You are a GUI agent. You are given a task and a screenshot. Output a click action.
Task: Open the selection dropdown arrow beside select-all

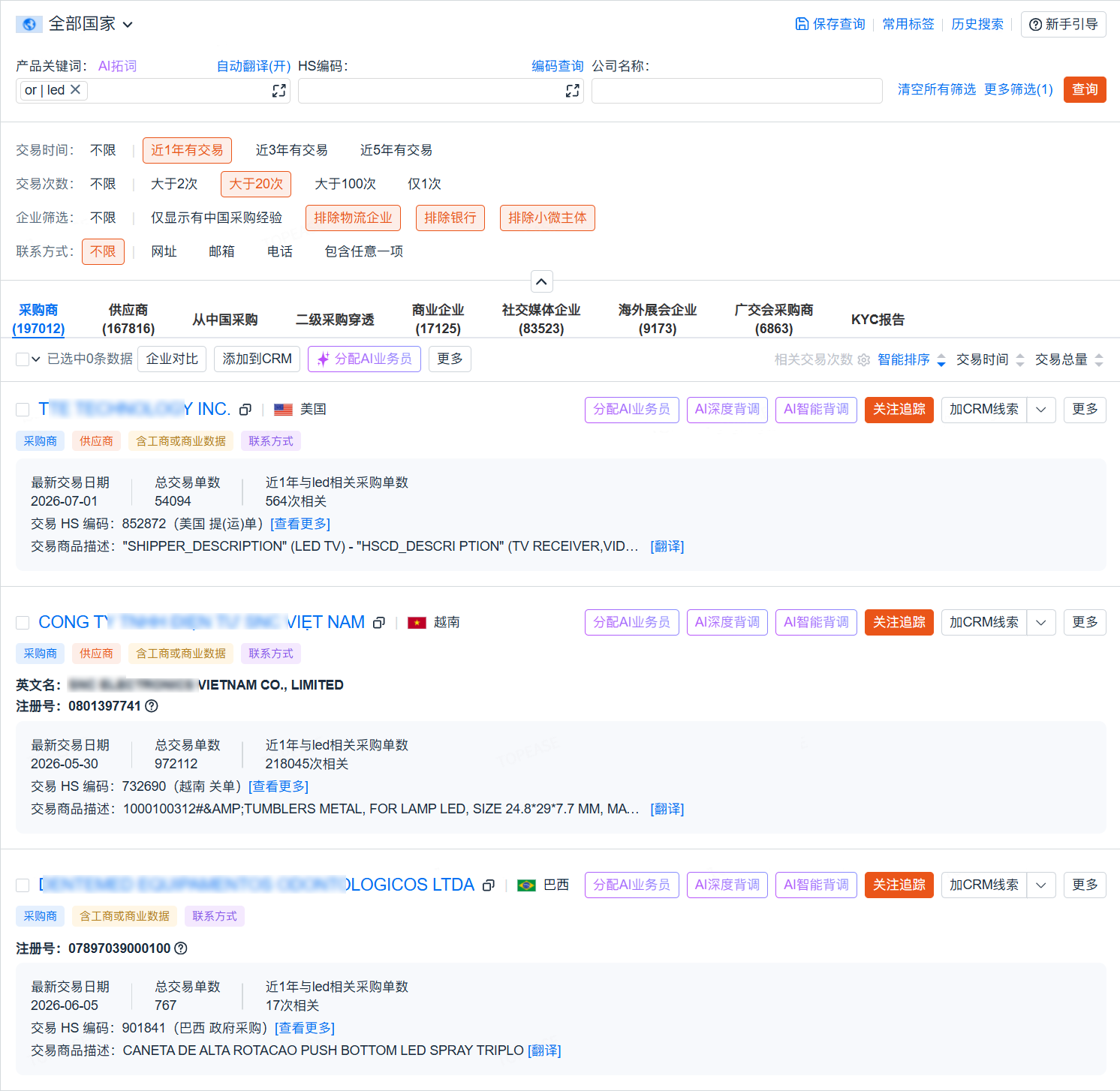click(35, 359)
